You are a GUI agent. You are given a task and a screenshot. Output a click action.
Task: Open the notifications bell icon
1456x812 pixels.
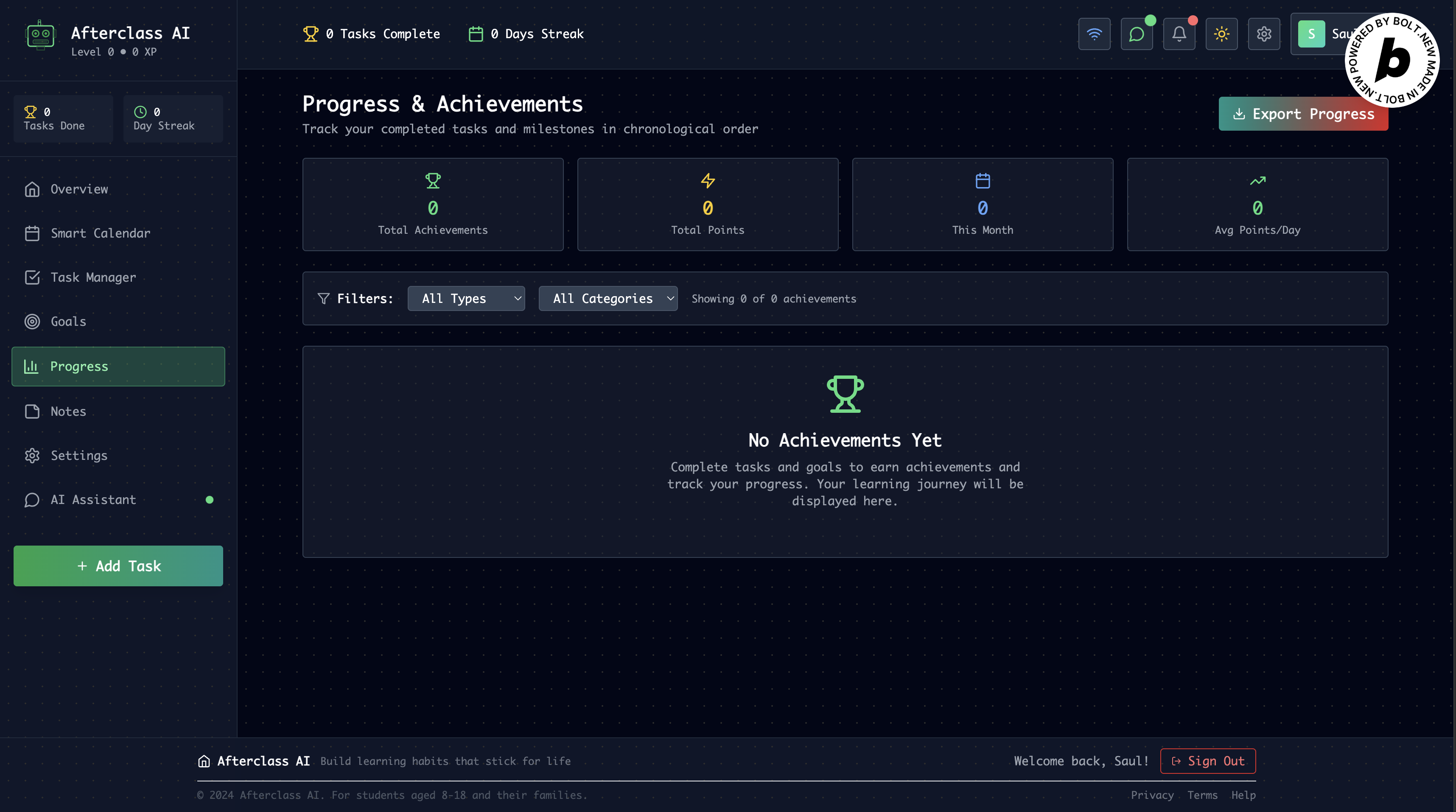coord(1179,34)
